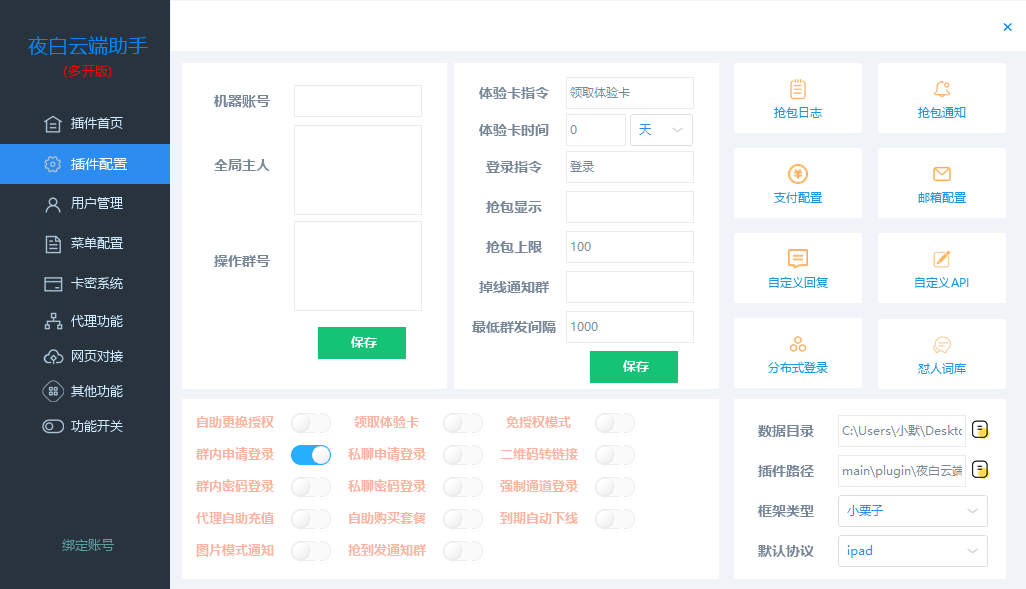Image resolution: width=1026 pixels, height=589 pixels.
Task: Expand the 框架类型 dropdown showing 小栗子
Action: (x=912, y=511)
